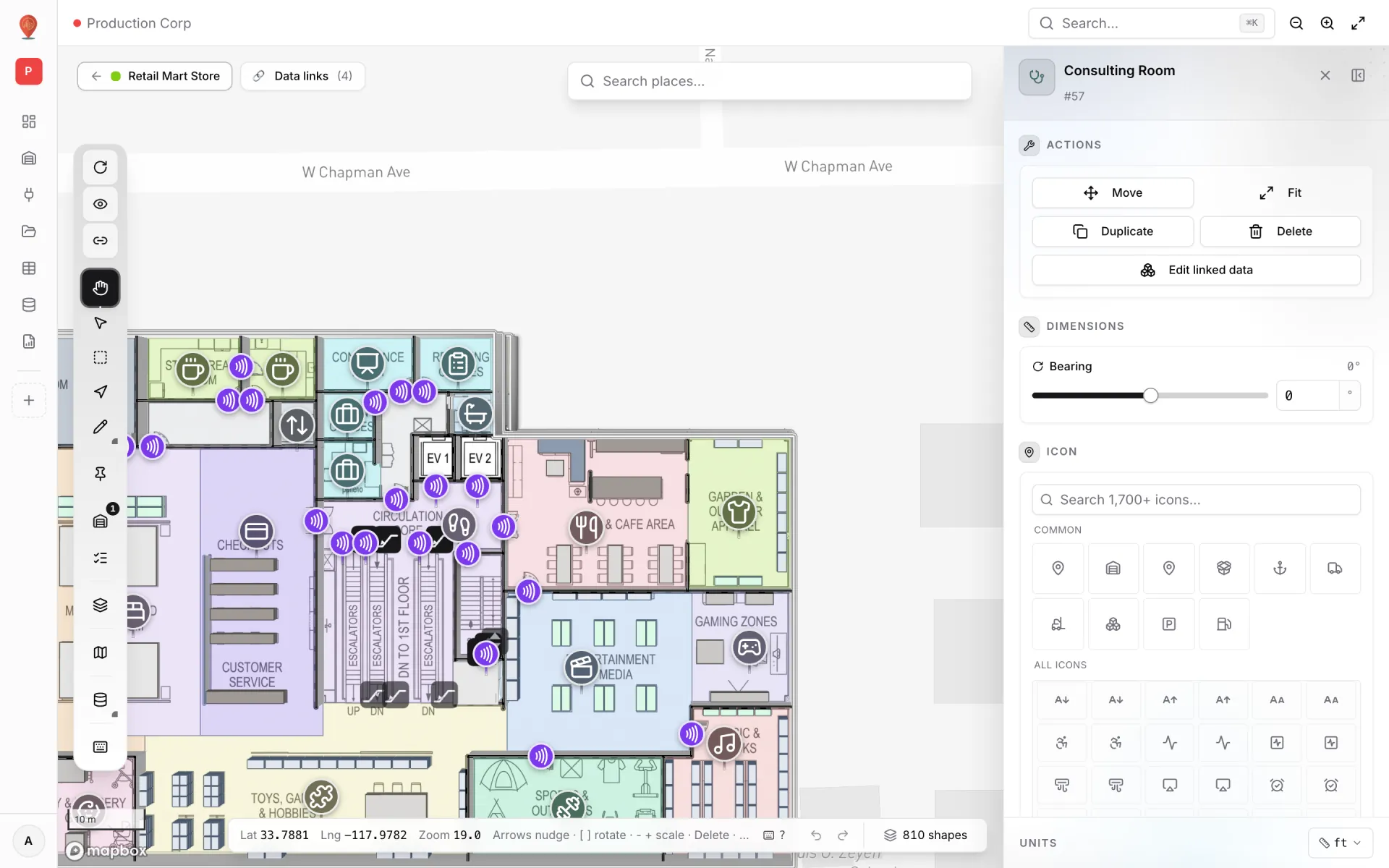Toggle visibility with the eye icon
This screenshot has height=868, width=1389.
(x=101, y=204)
